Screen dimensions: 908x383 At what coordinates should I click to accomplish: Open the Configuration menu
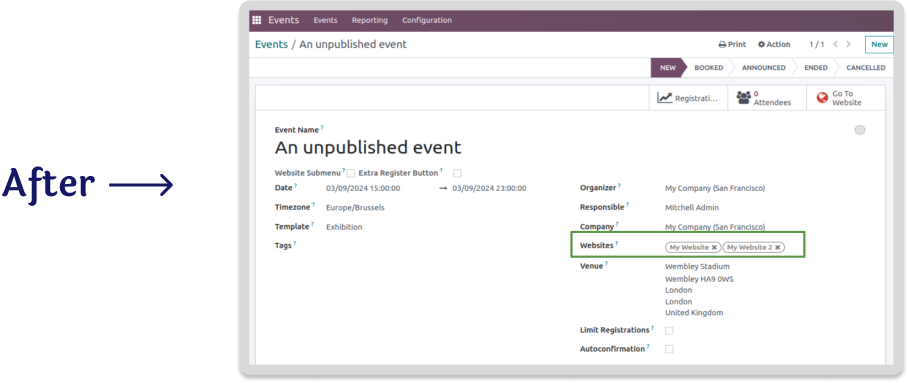(x=427, y=20)
